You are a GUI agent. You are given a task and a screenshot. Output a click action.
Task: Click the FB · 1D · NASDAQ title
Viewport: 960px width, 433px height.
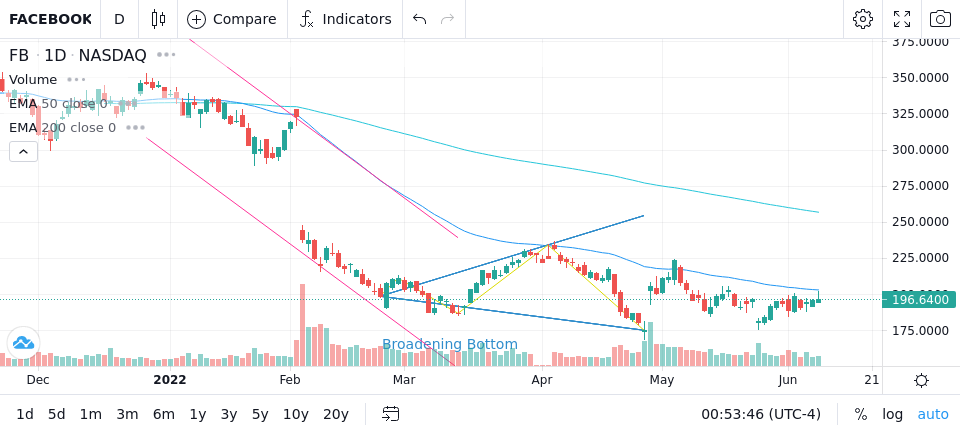point(78,55)
